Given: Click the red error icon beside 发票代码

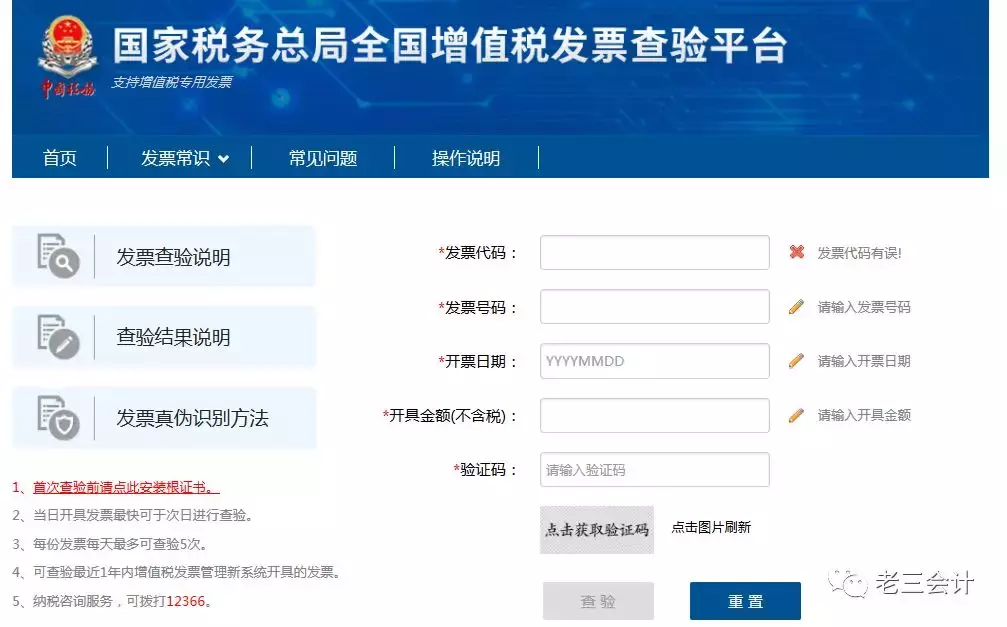Looking at the screenshot, I should coord(796,252).
